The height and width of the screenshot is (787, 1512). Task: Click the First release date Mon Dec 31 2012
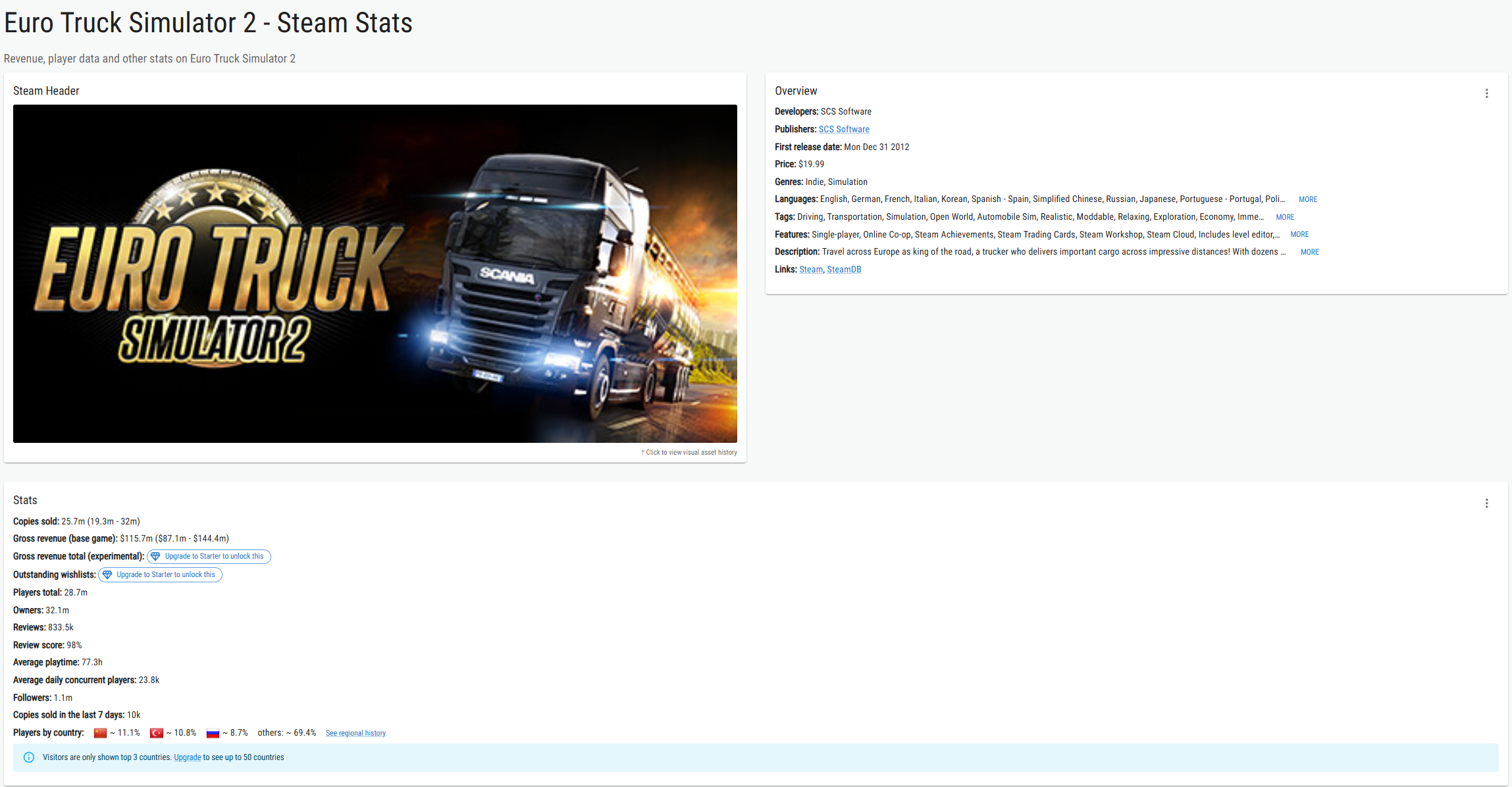[x=876, y=147]
